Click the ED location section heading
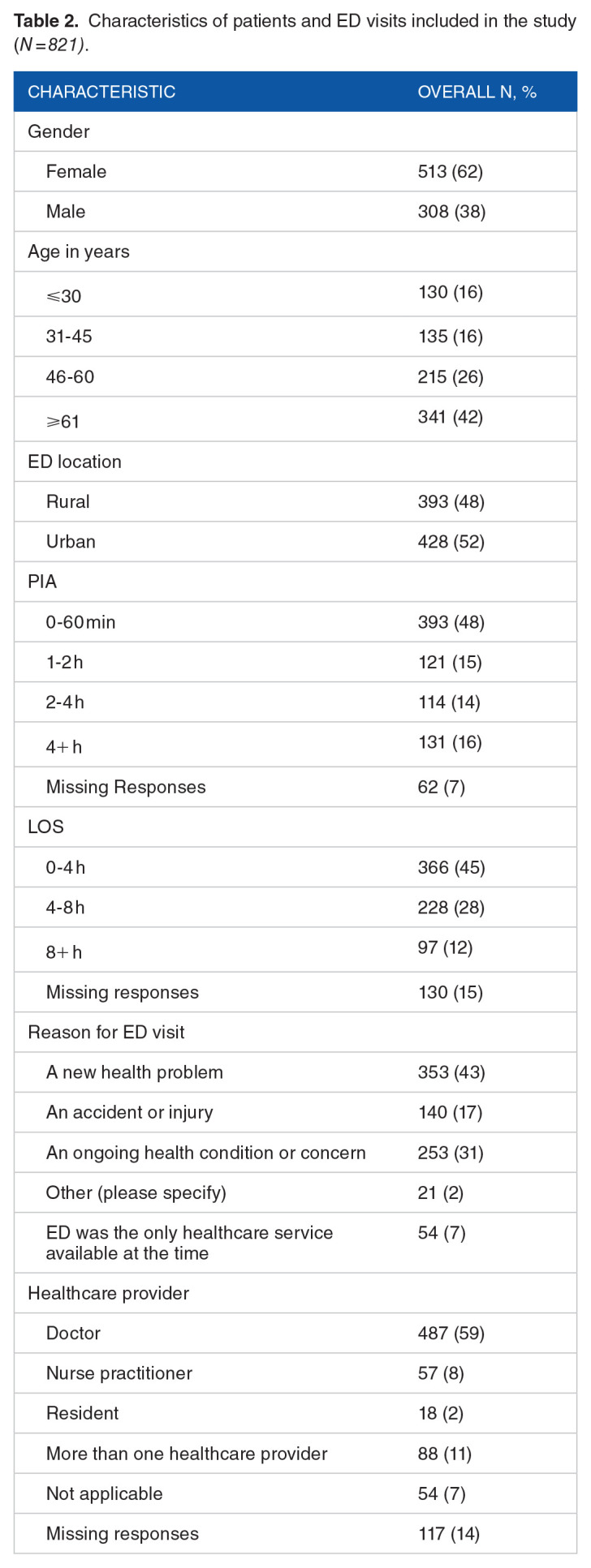This screenshot has height=1568, width=591. coord(75,462)
